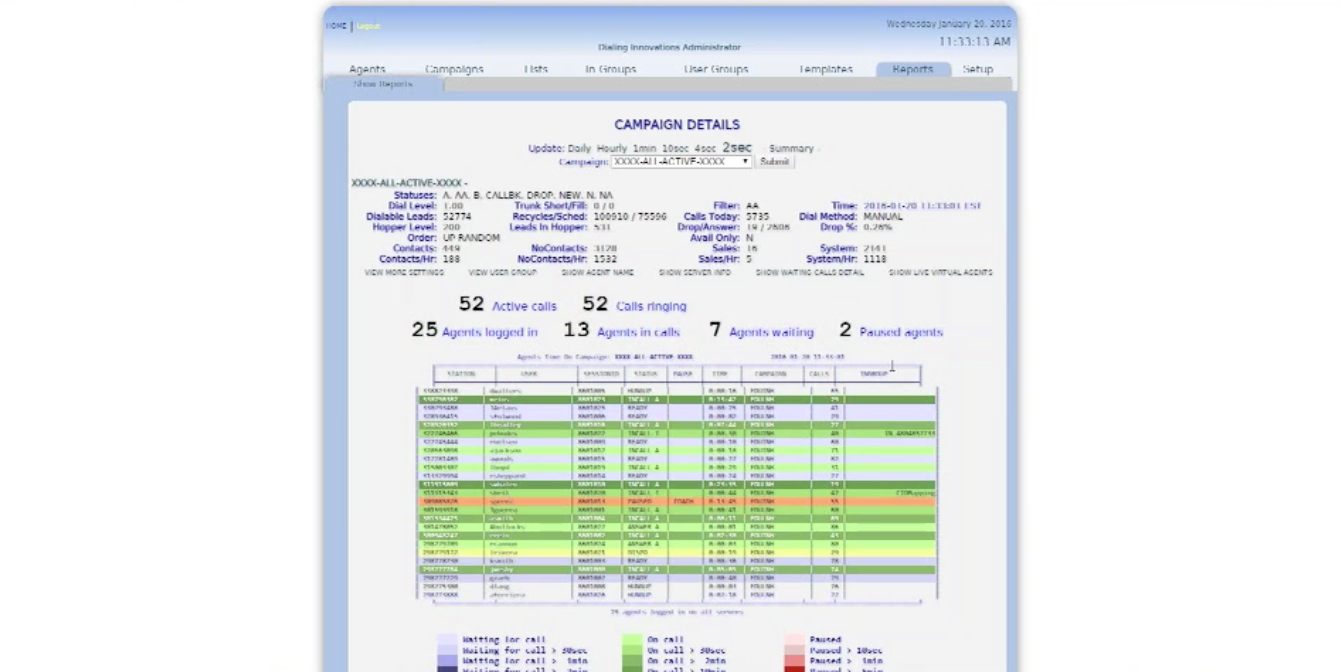Set update interval to 2sec
Image resolution: width=1341 pixels, height=672 pixels.
737,147
